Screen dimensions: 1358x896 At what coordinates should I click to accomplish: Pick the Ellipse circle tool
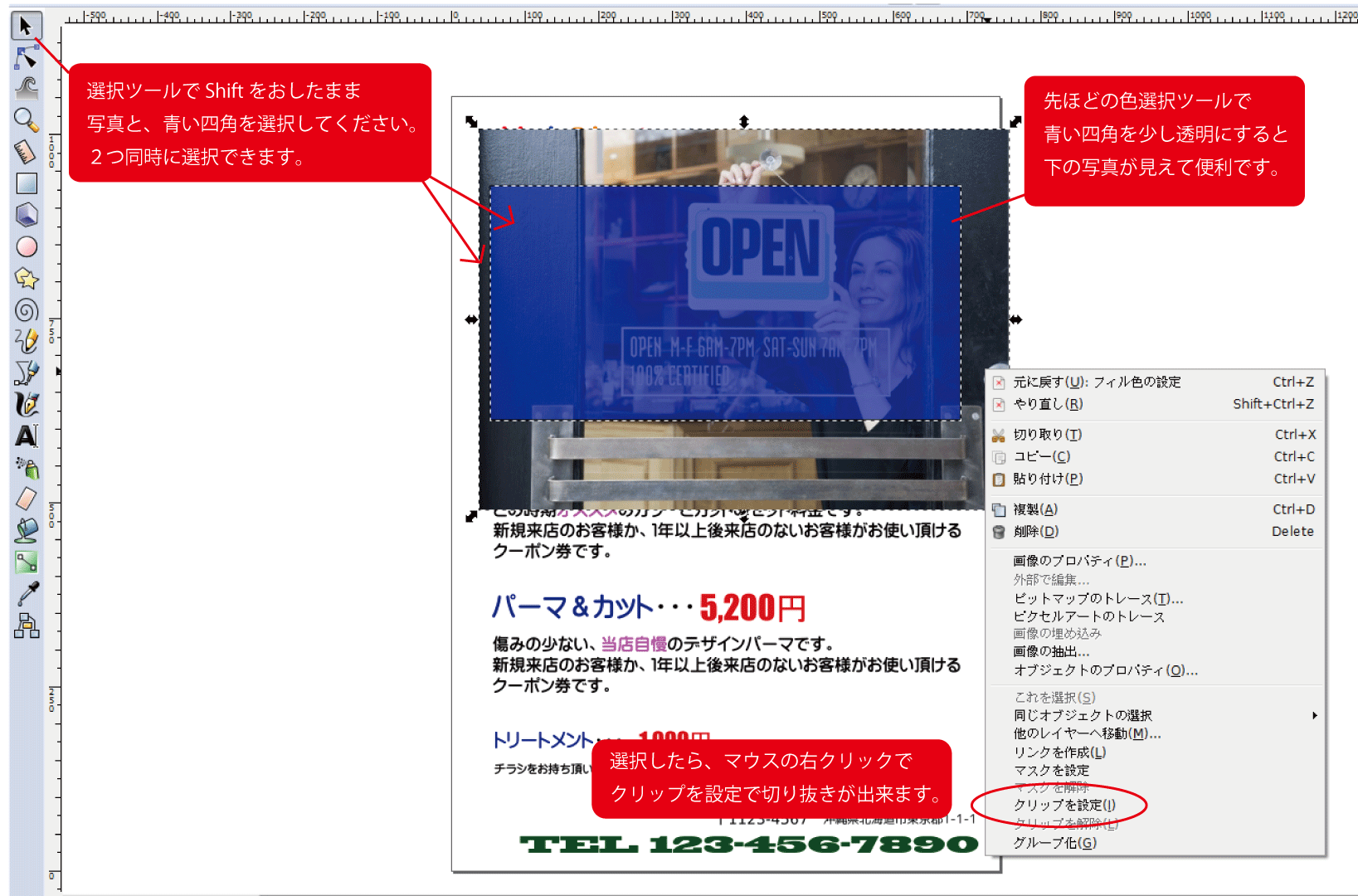click(x=26, y=246)
